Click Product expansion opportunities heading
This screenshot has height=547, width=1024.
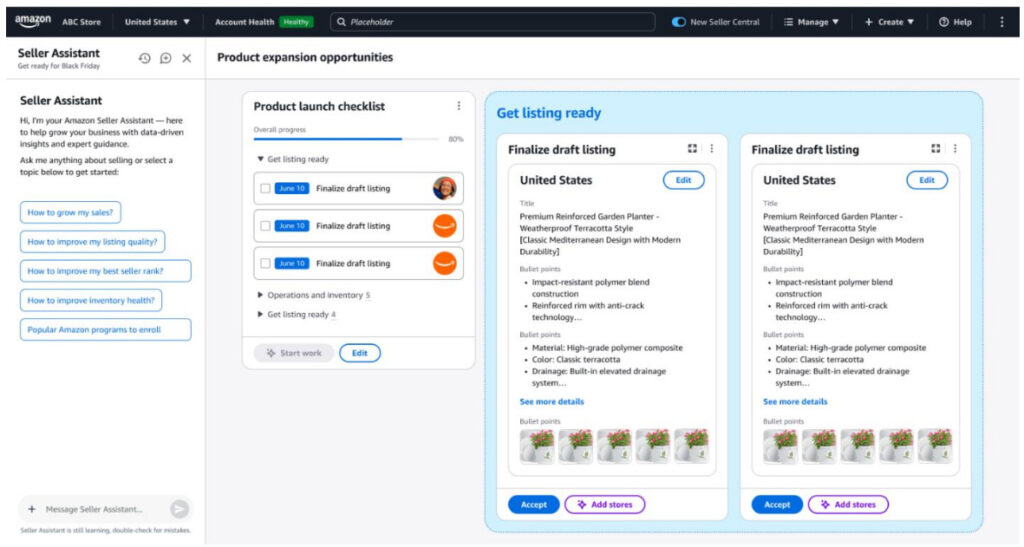[x=305, y=57]
